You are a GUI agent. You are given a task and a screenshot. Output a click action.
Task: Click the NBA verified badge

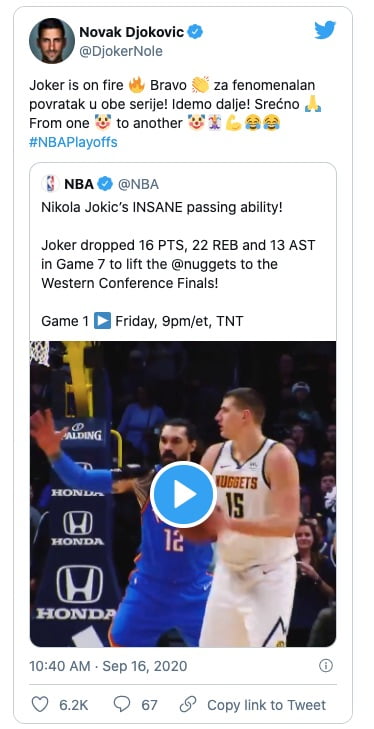[105, 184]
